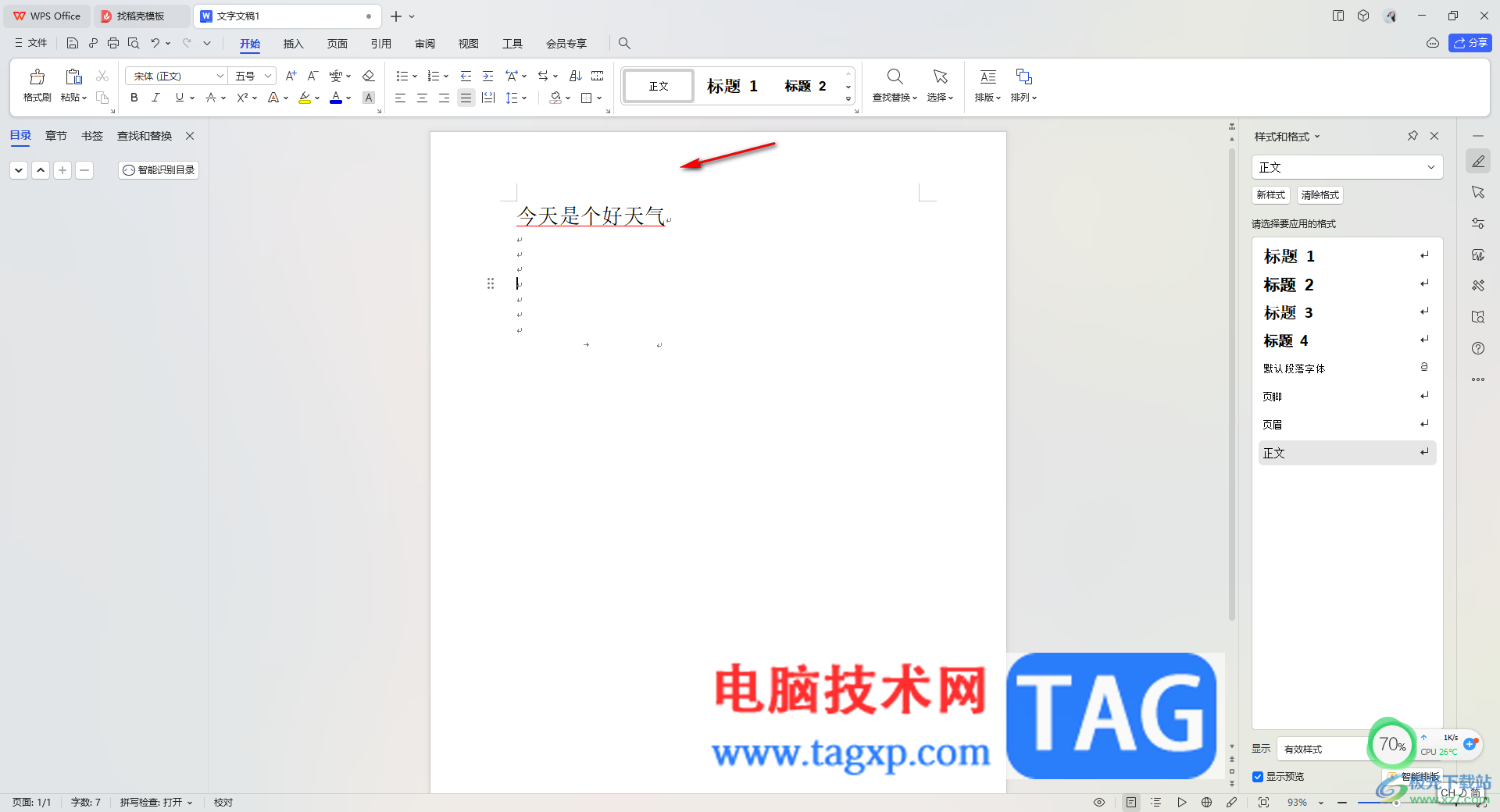The width and height of the screenshot is (1500, 812).
Task: Click the 分享 share button
Action: (x=1470, y=43)
